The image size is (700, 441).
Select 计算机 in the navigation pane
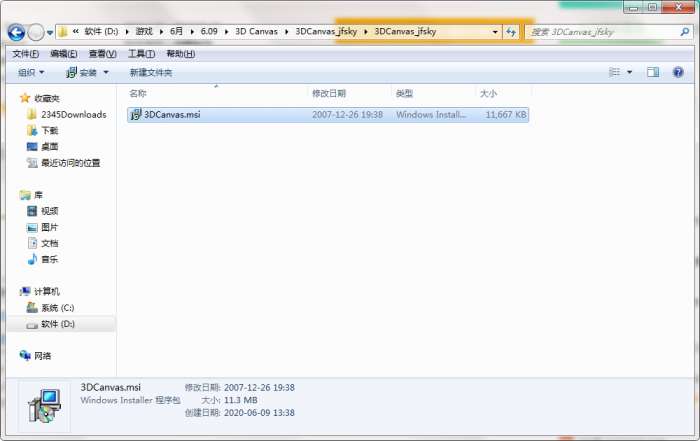click(x=46, y=291)
